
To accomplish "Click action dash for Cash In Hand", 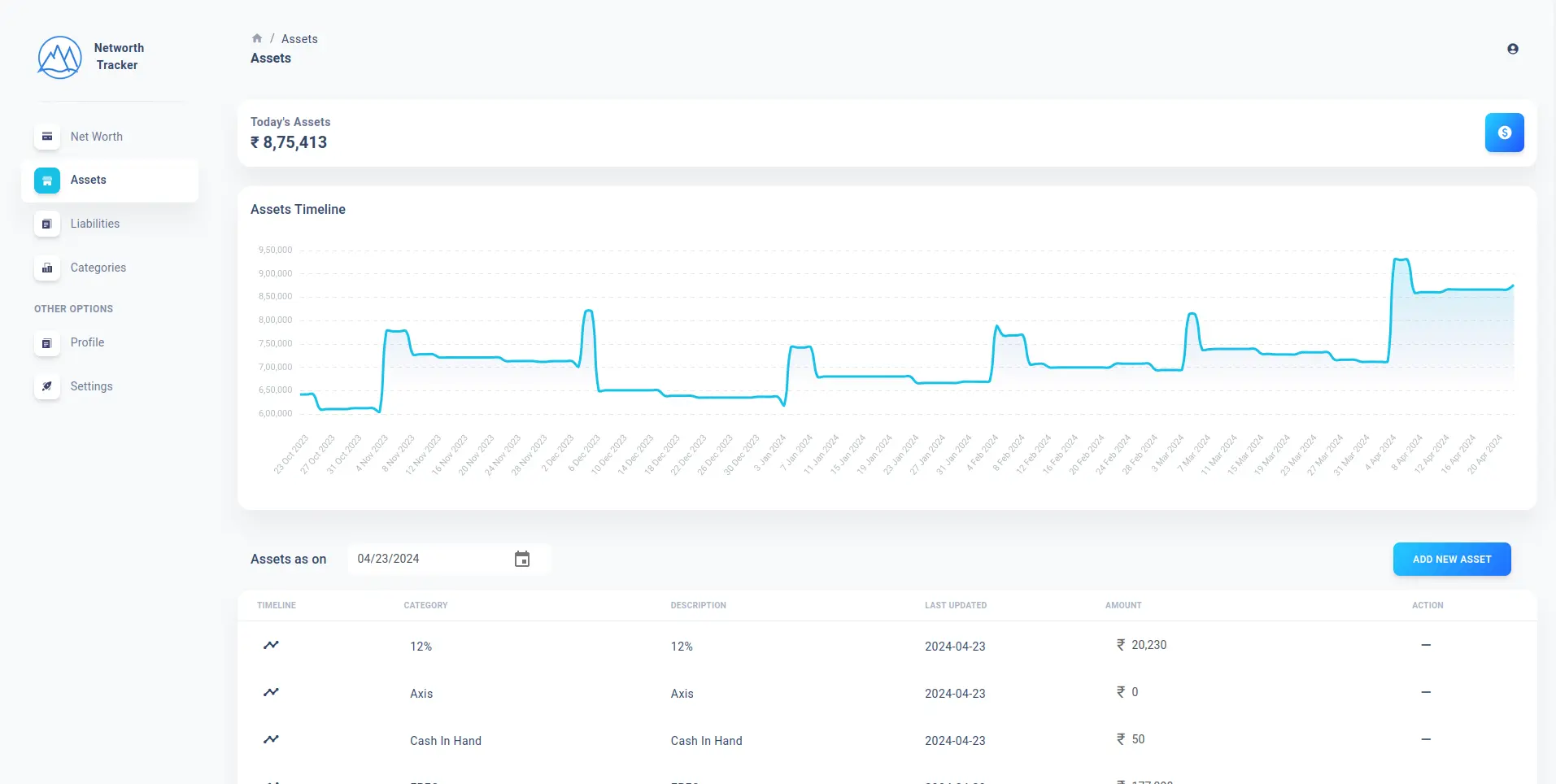I will pos(1426,739).
